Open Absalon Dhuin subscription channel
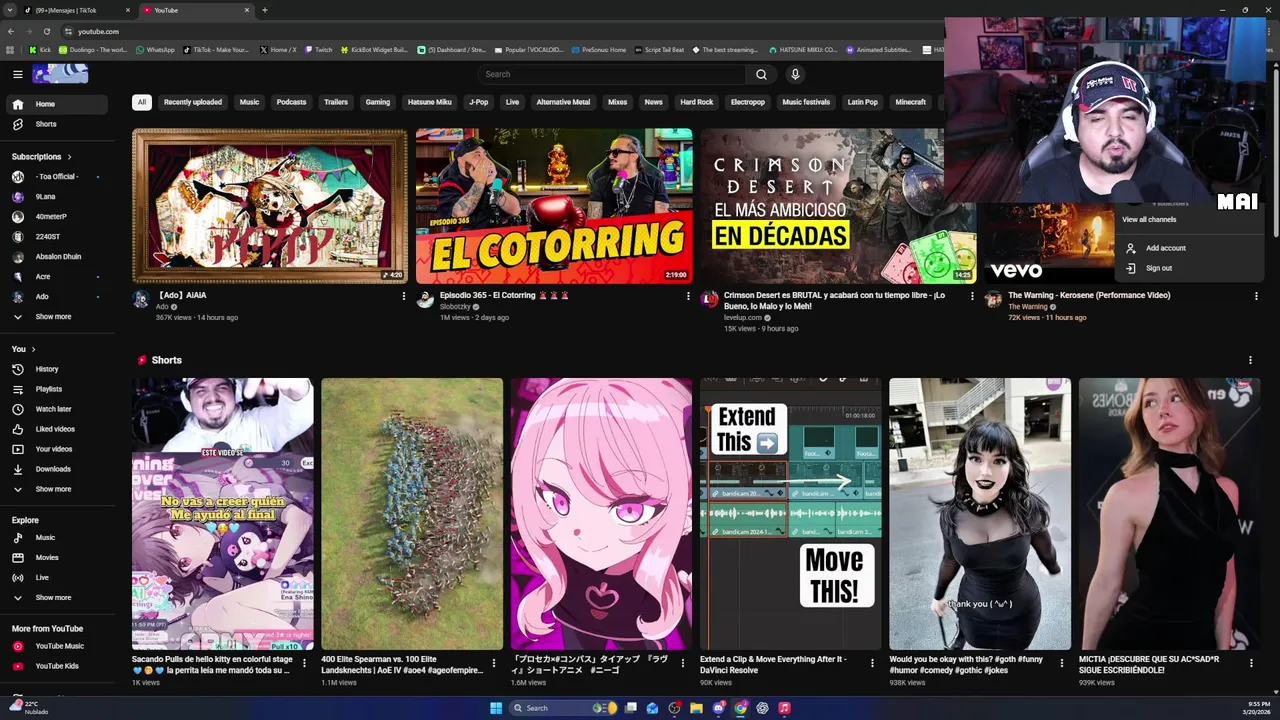The width and height of the screenshot is (1280, 720). pos(56,256)
